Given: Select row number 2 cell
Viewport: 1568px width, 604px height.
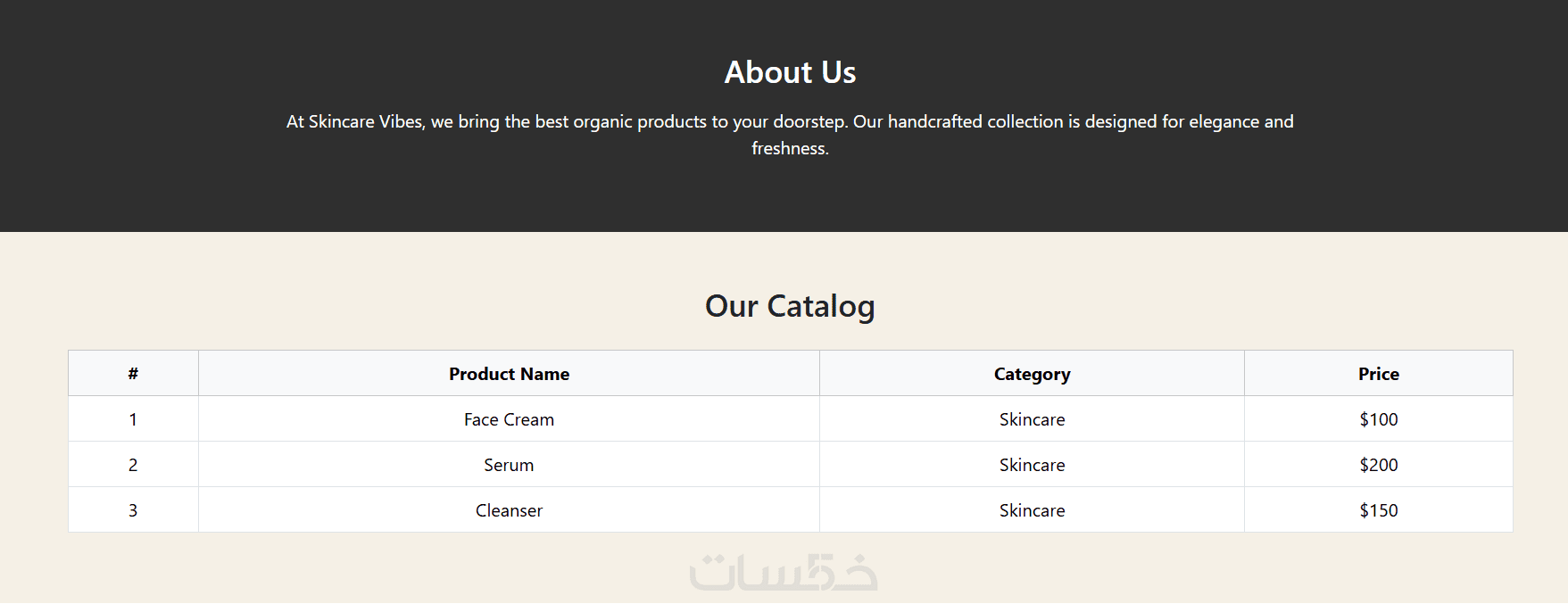Looking at the screenshot, I should tap(133, 465).
